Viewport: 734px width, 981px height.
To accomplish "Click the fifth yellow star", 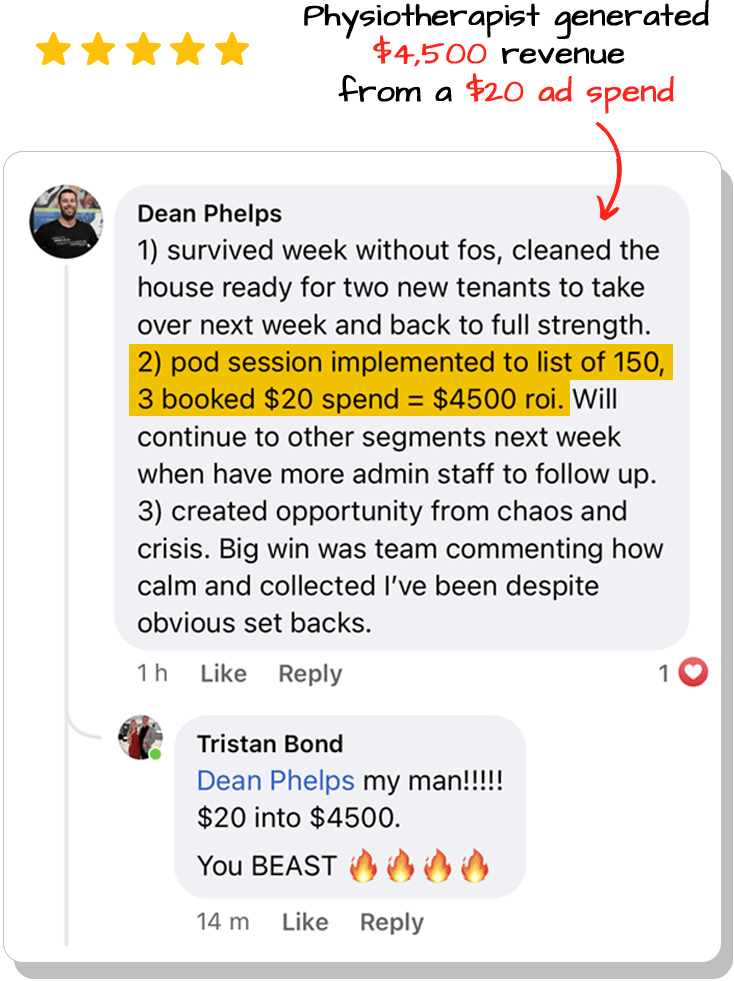I will click(x=232, y=49).
